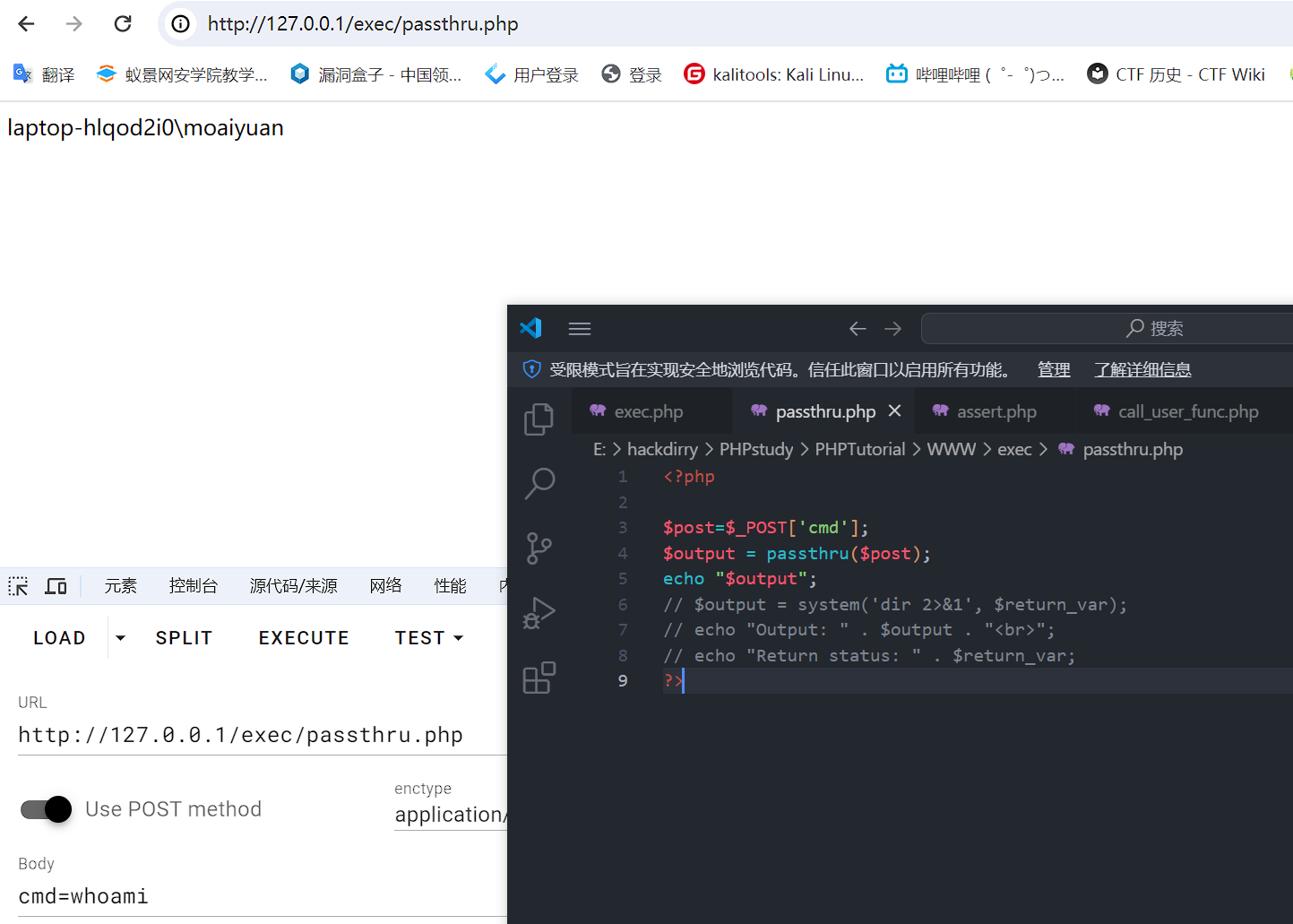
Task: Switch to the 源代码/来源 DevTools tab
Action: pos(294,586)
